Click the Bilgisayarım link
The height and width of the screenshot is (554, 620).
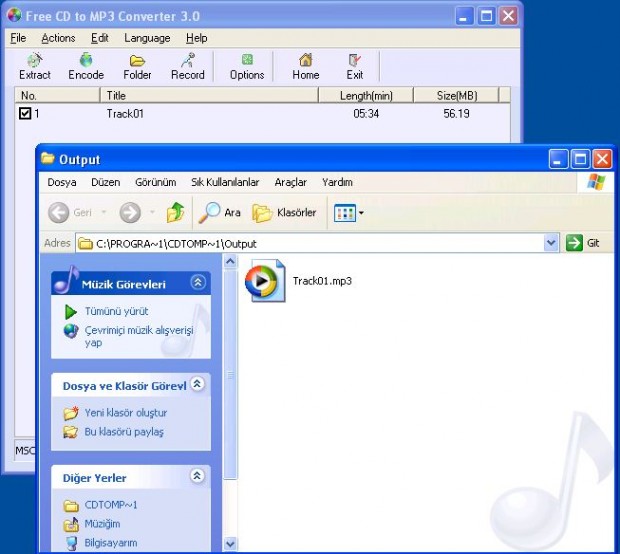point(111,543)
